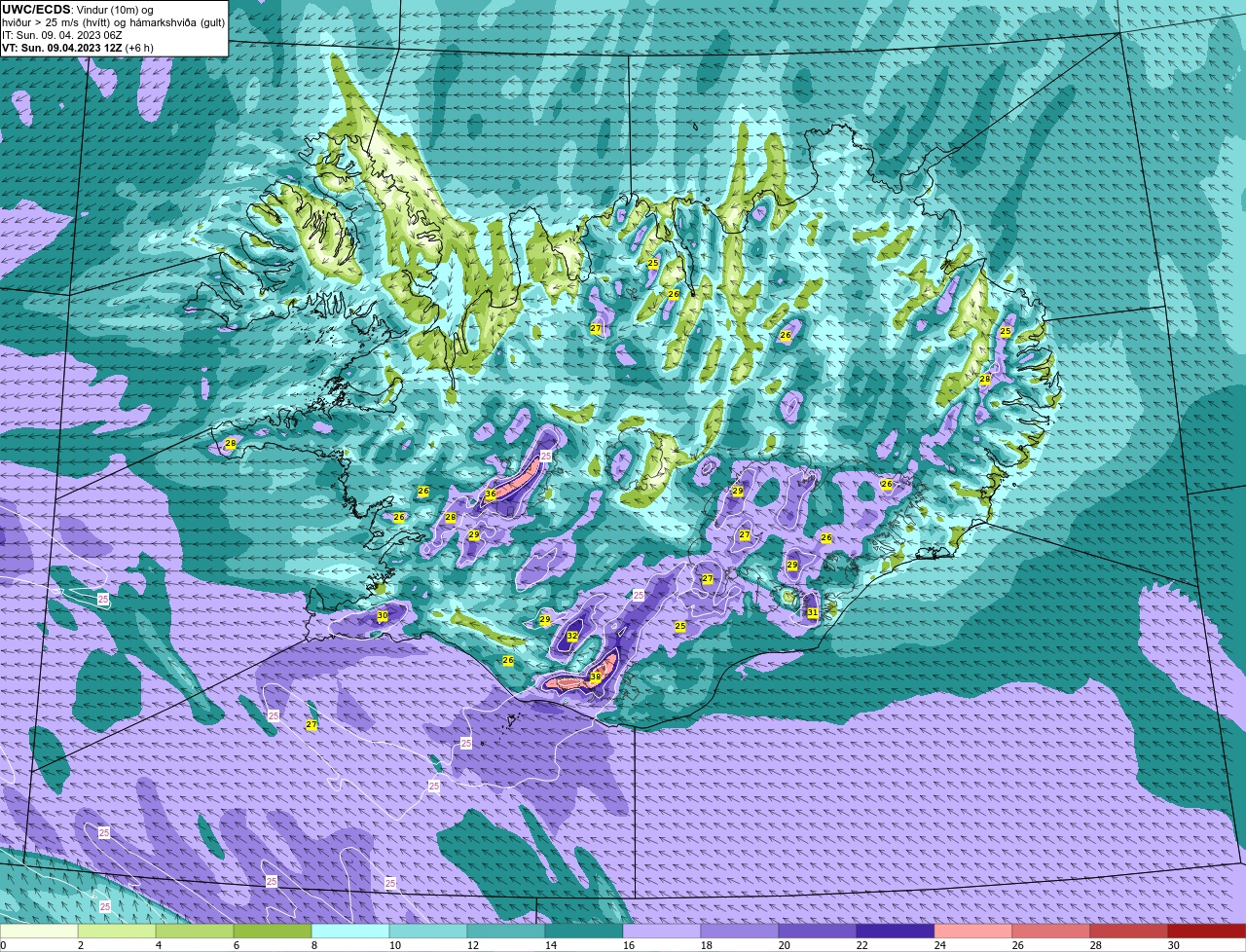Pick the 4–6 m/s yellow-green legend swatch
This screenshot has height=952, width=1246.
coord(195,932)
